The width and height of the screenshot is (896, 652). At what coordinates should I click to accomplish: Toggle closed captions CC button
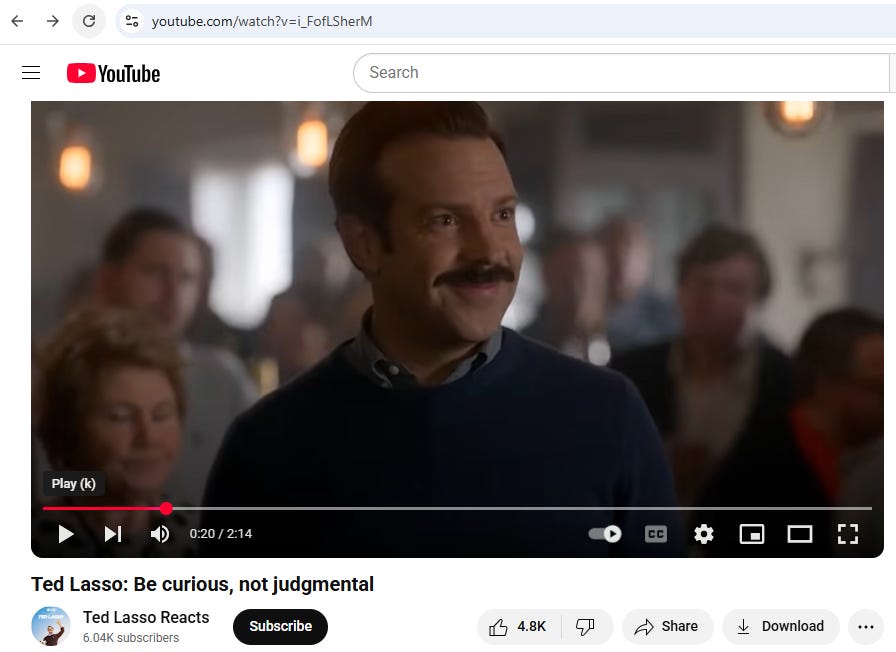[x=655, y=534]
